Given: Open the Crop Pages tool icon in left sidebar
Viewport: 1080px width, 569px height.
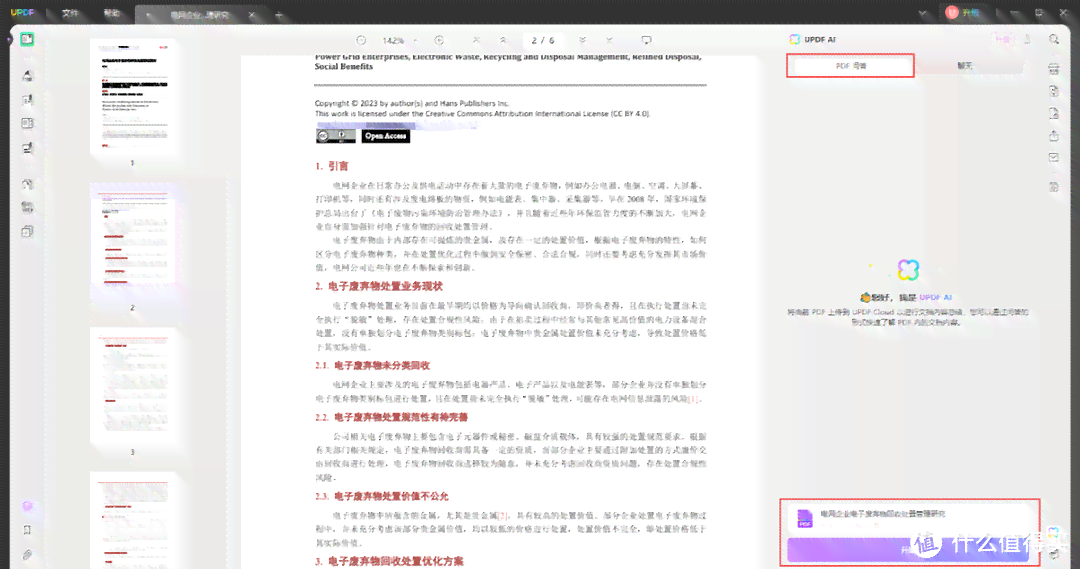Looking at the screenshot, I should [27, 147].
